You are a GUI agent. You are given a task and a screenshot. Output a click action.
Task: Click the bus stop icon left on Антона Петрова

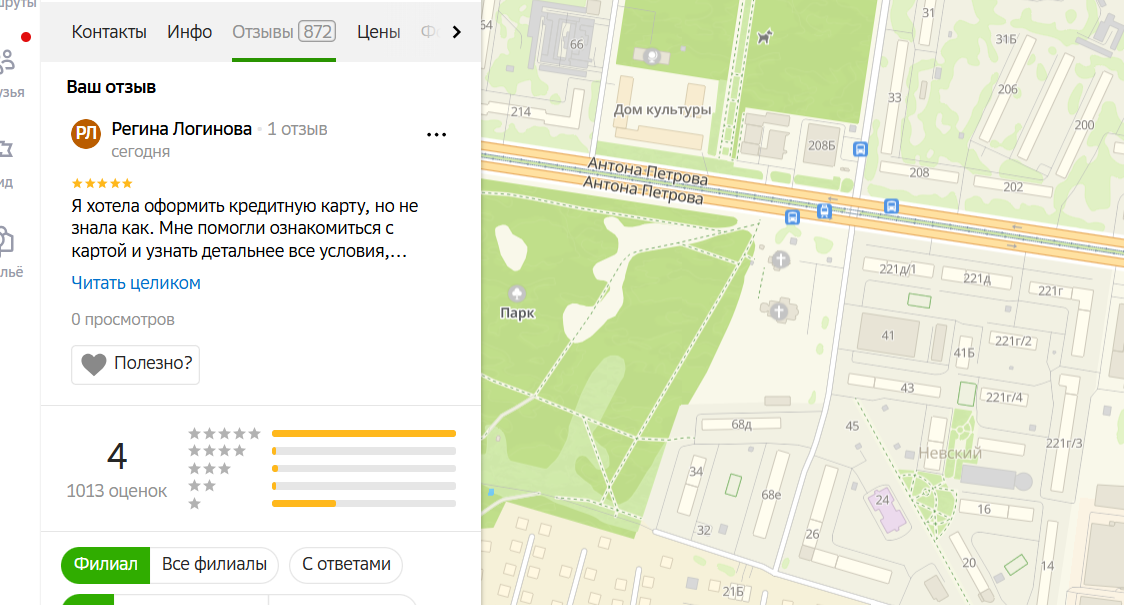[792, 217]
